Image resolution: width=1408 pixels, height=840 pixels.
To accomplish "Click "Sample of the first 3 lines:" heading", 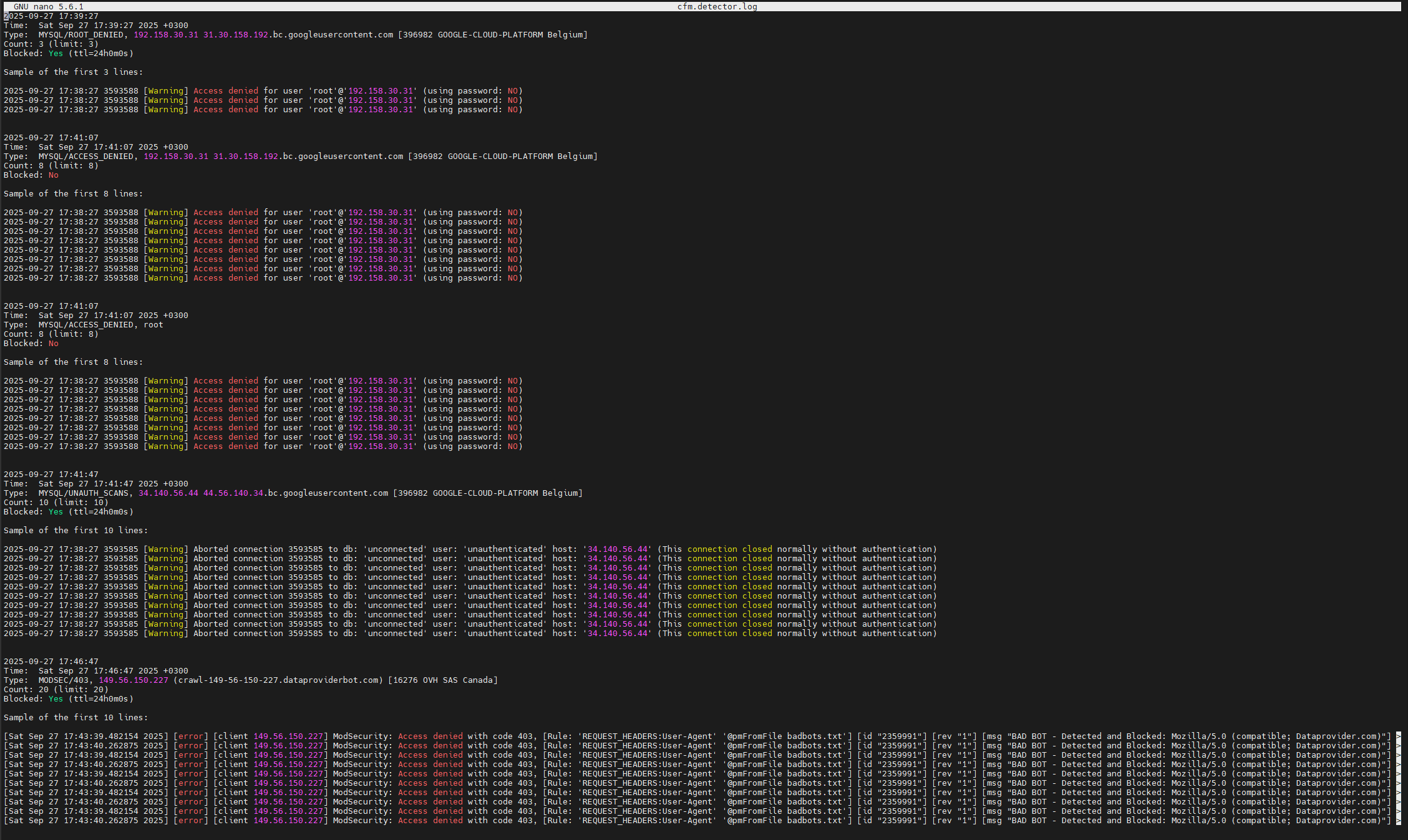I will click(x=73, y=72).
